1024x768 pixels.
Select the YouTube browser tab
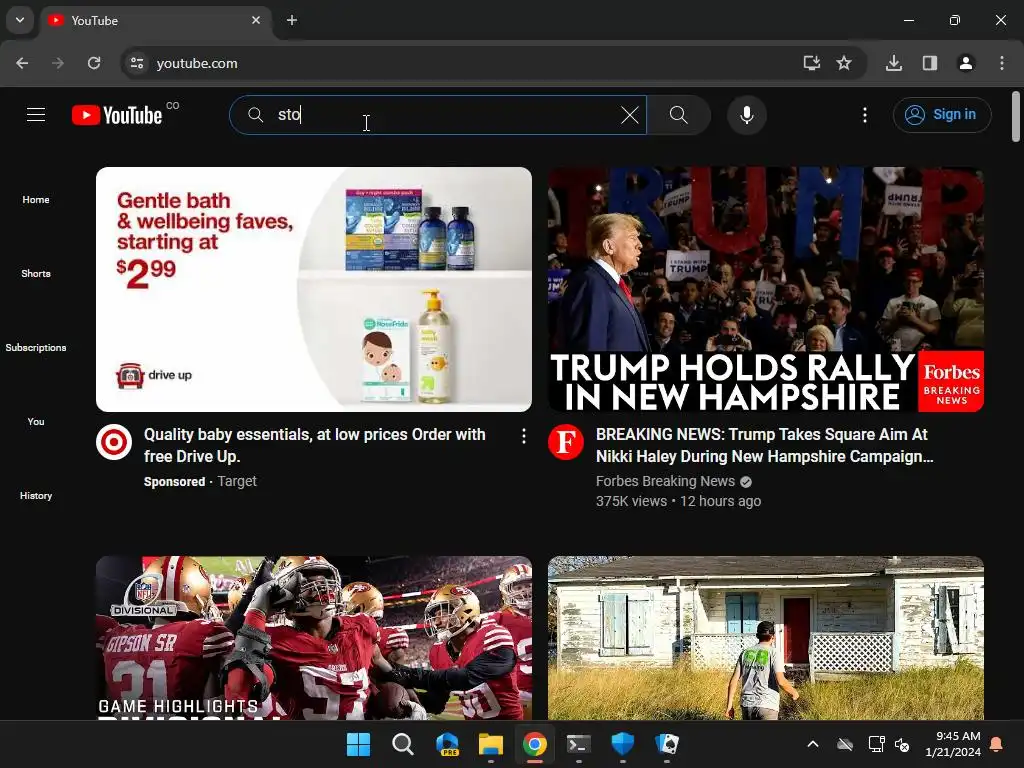pyautogui.click(x=154, y=21)
